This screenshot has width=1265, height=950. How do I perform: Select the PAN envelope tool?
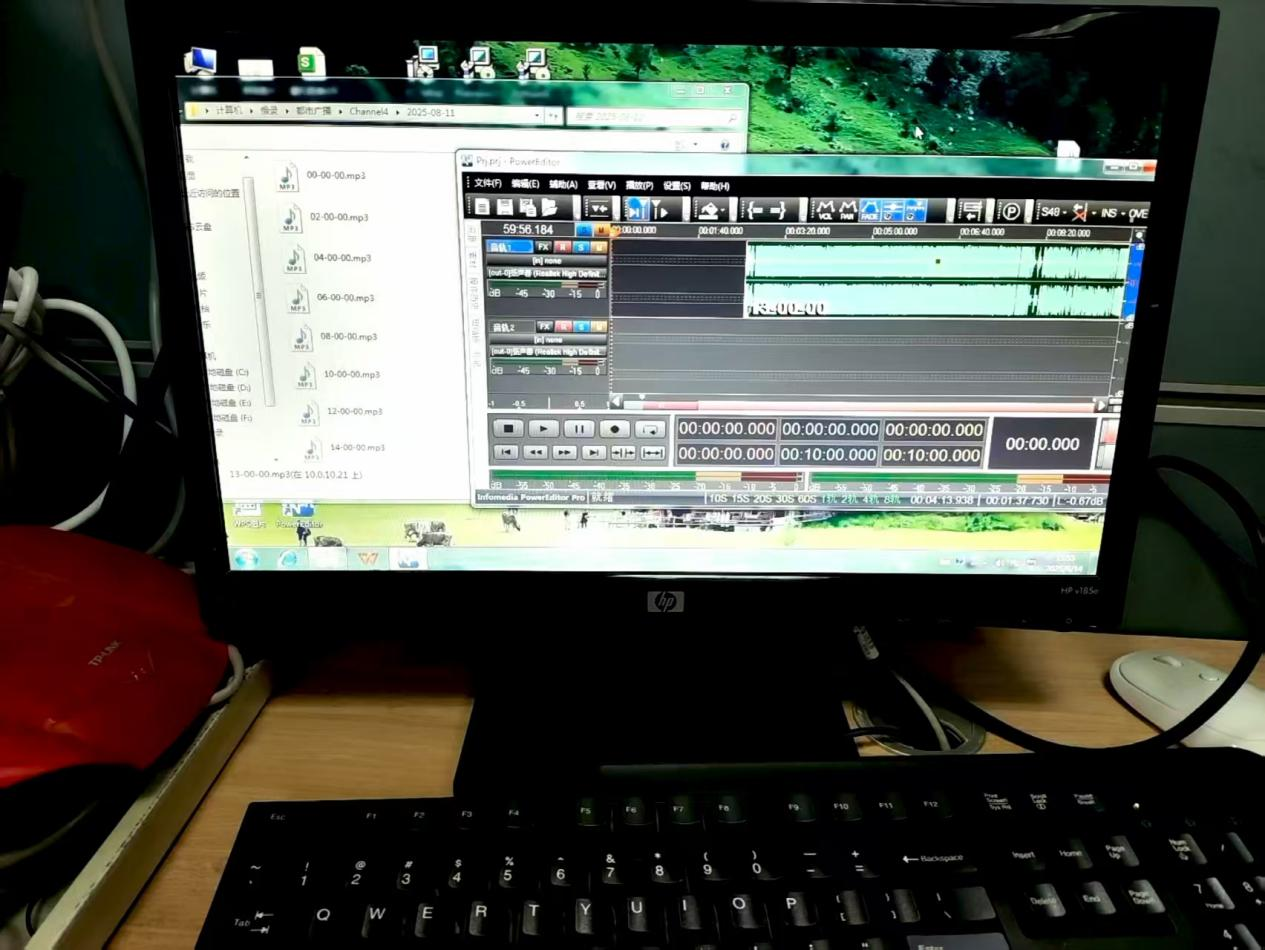click(847, 210)
